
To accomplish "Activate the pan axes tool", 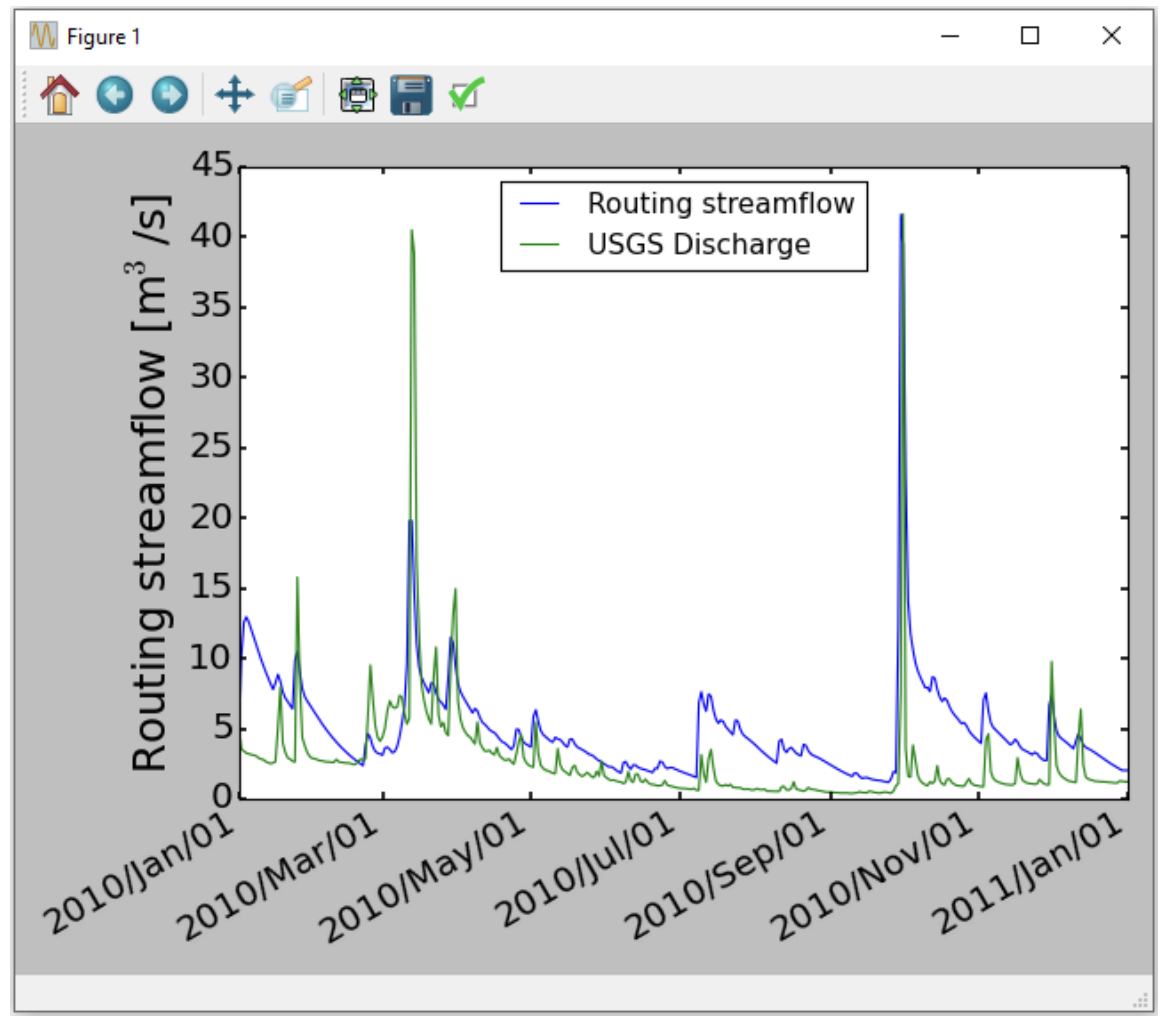I will coord(235,95).
